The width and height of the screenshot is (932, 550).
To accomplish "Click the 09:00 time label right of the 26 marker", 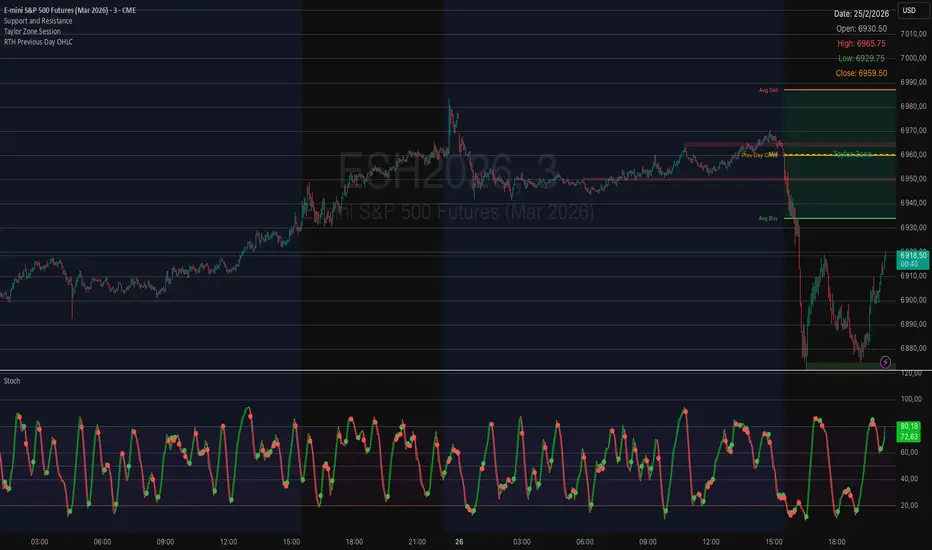I will 648,542.
